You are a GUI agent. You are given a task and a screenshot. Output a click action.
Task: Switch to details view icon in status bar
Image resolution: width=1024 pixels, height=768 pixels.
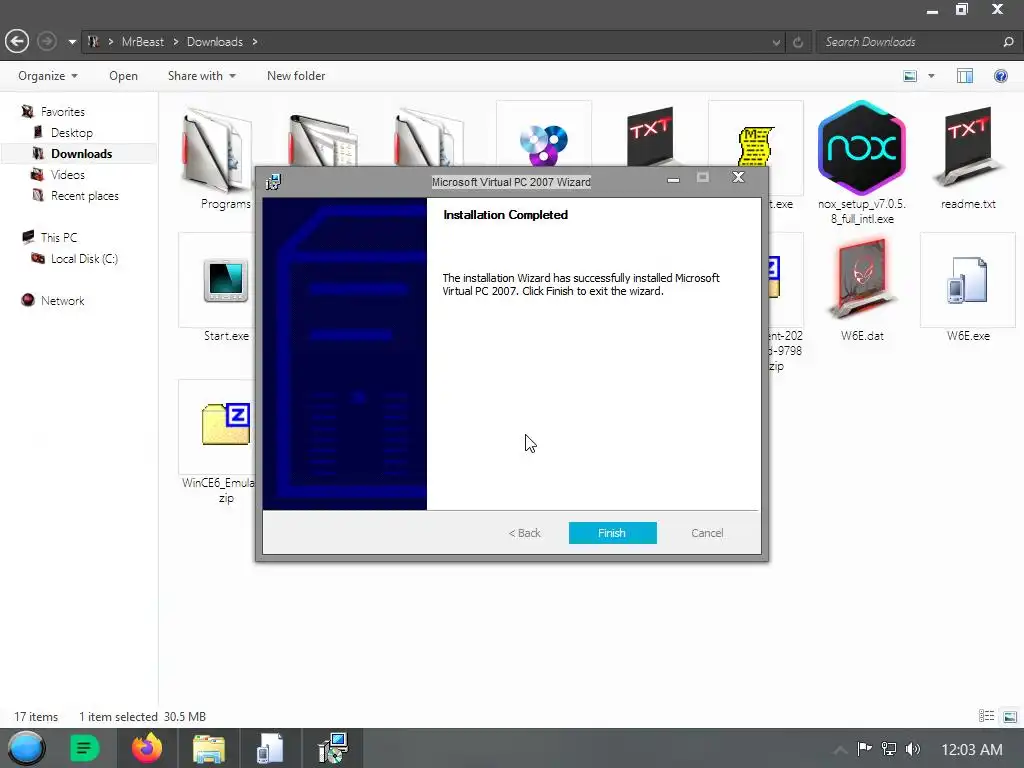click(x=986, y=716)
